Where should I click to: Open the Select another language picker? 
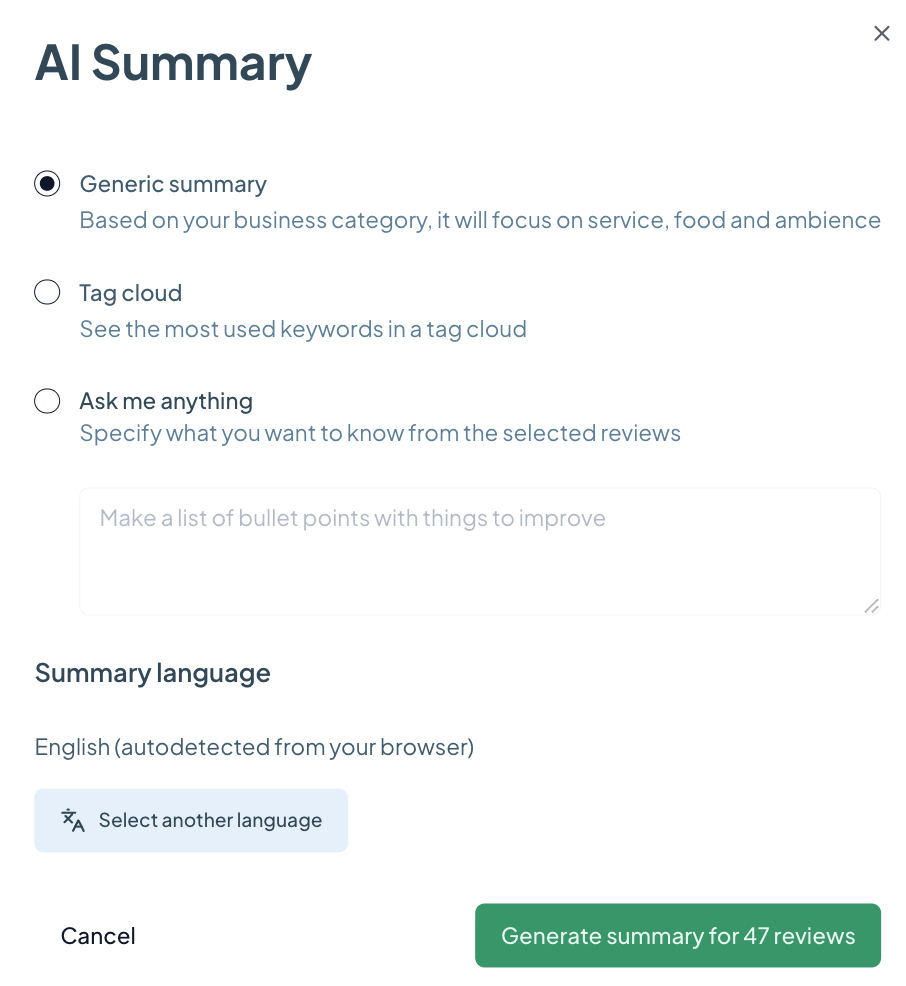point(191,820)
